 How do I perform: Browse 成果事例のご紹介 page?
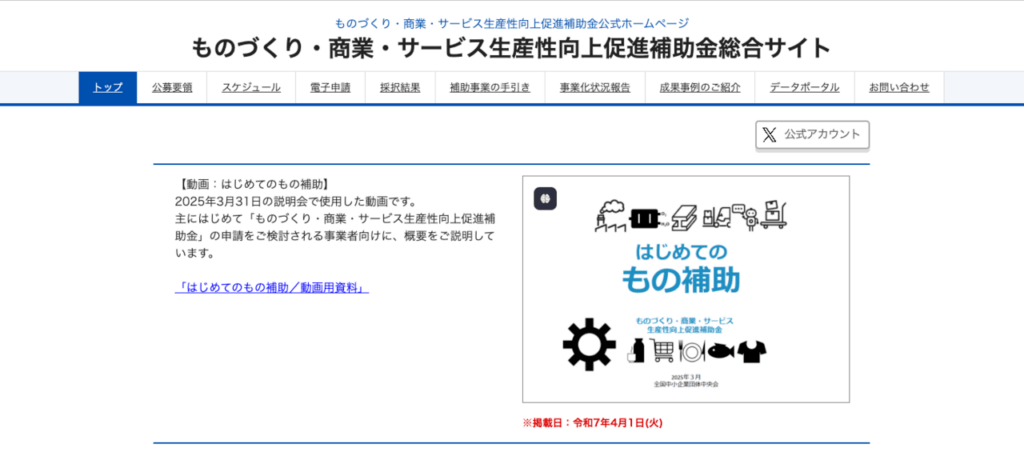coord(700,87)
